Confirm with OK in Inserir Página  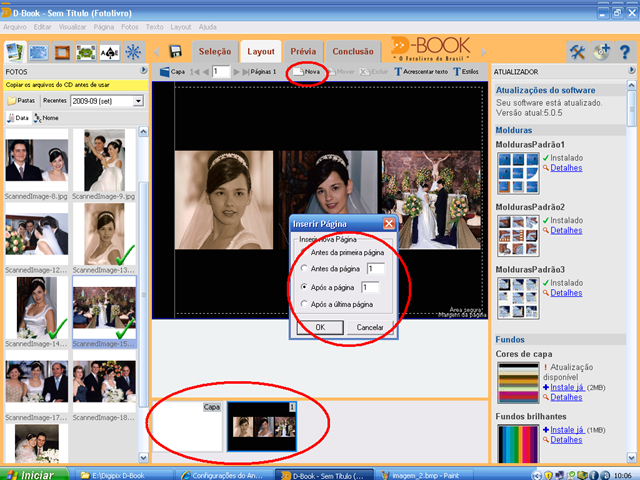[x=320, y=327]
